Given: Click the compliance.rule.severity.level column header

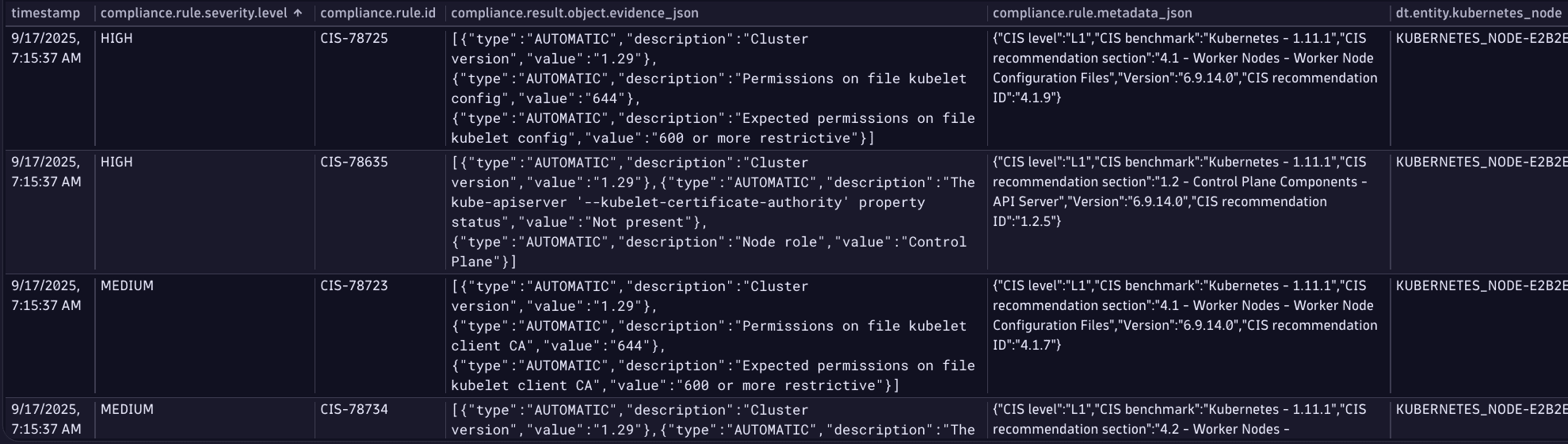Looking at the screenshot, I should click(194, 13).
